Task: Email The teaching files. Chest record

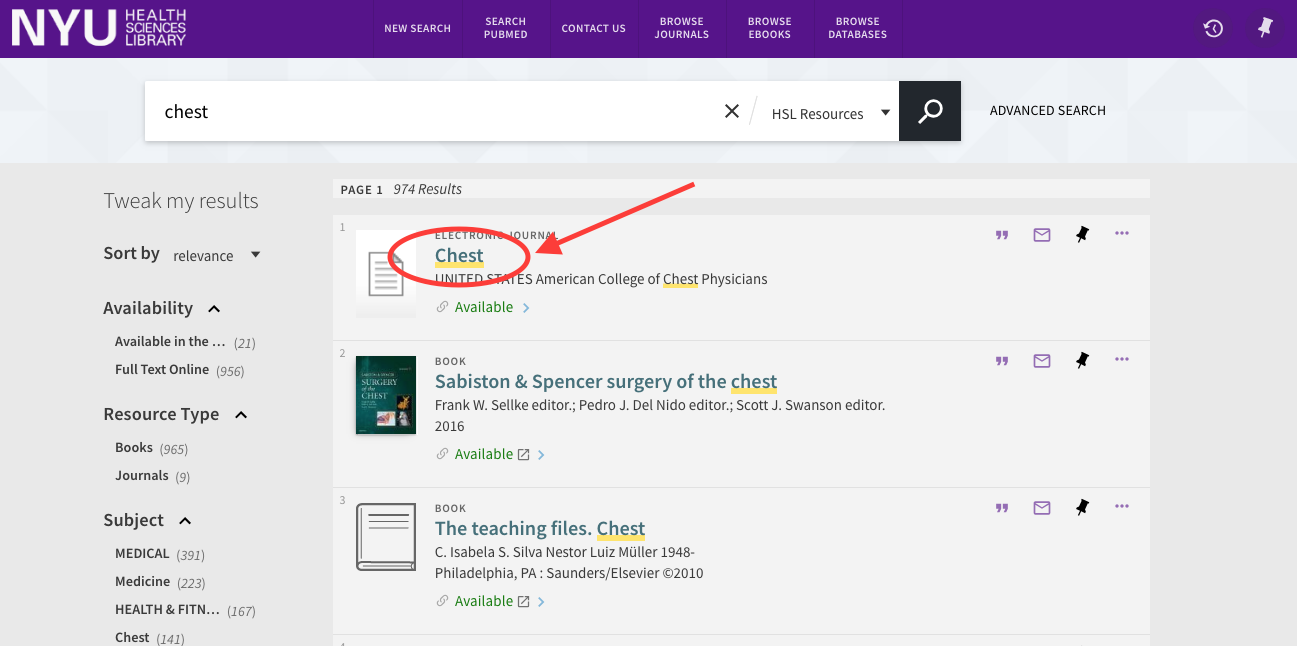Action: click(x=1042, y=508)
